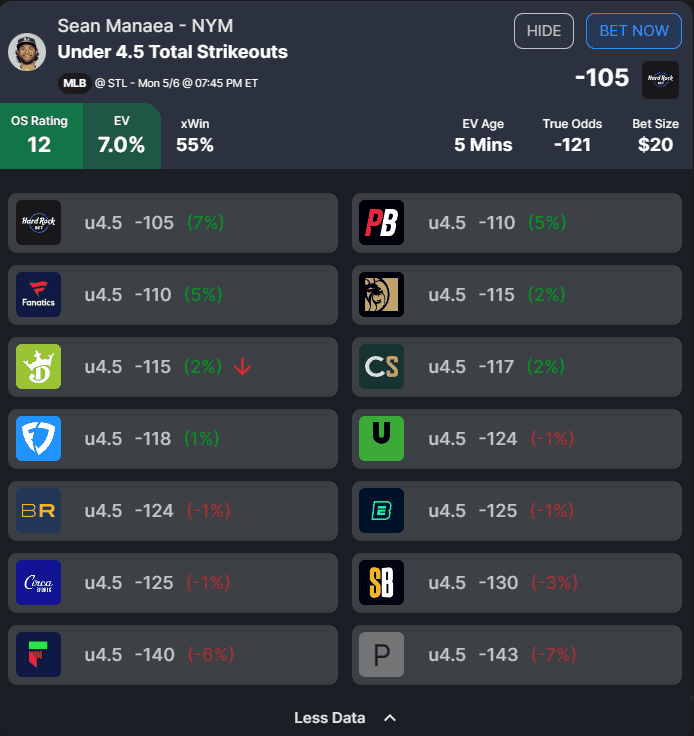Open the FanDuel shield icon
This screenshot has width=694, height=736.
tap(38, 438)
